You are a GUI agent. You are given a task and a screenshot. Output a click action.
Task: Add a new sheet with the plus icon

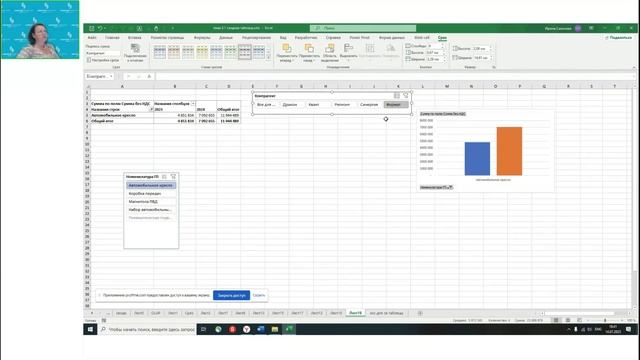click(x=420, y=313)
